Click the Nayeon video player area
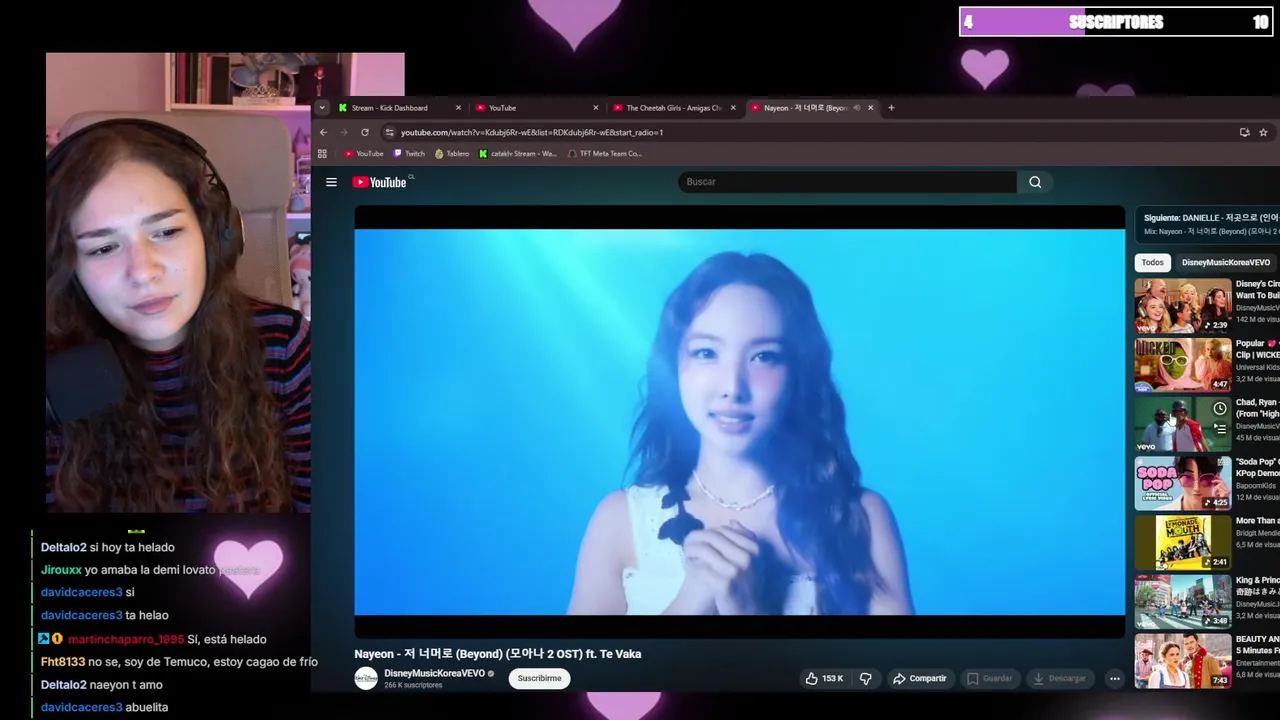1280x720 pixels. point(739,422)
